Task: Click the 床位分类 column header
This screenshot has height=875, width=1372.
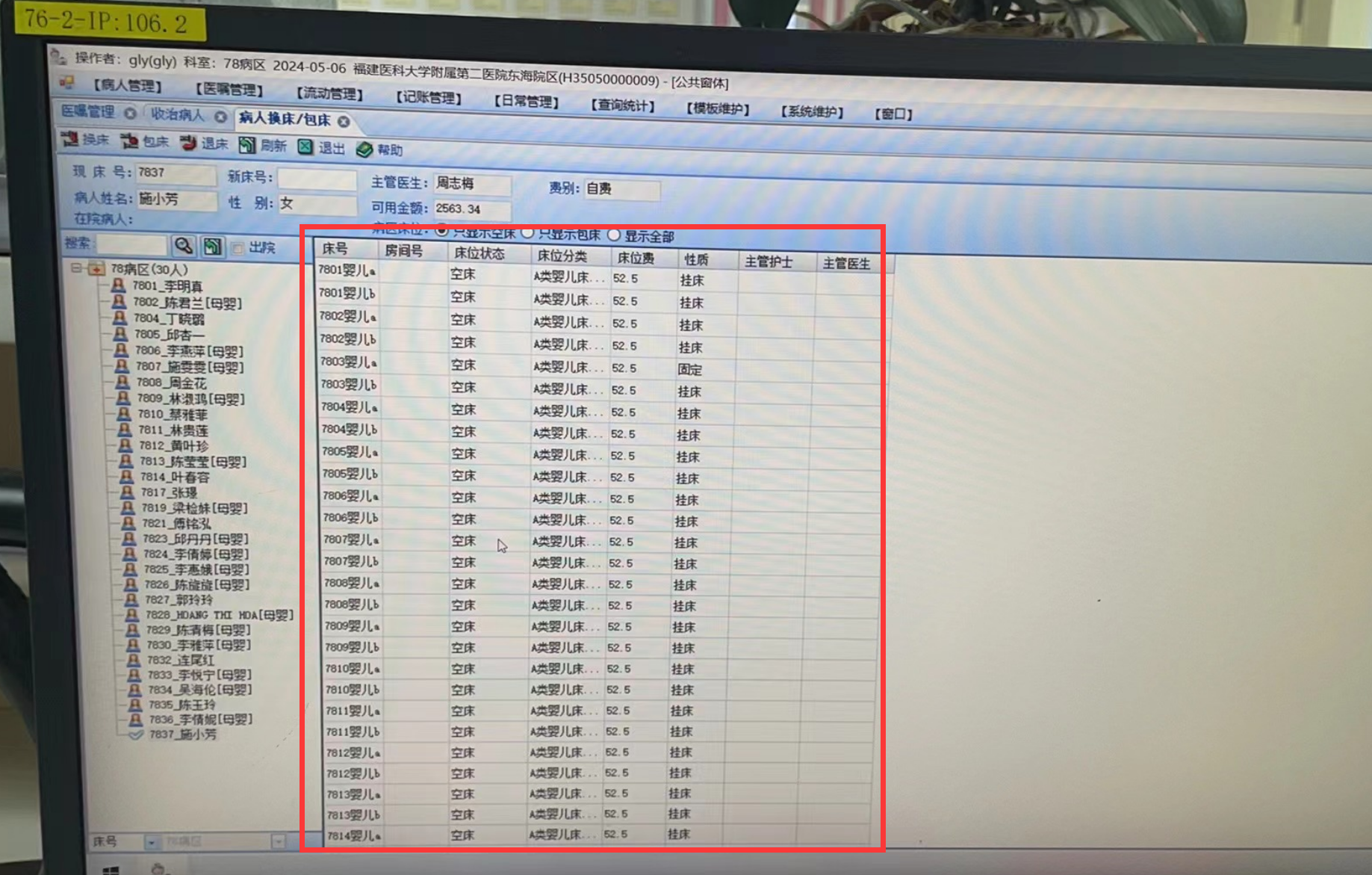Action: coord(571,256)
